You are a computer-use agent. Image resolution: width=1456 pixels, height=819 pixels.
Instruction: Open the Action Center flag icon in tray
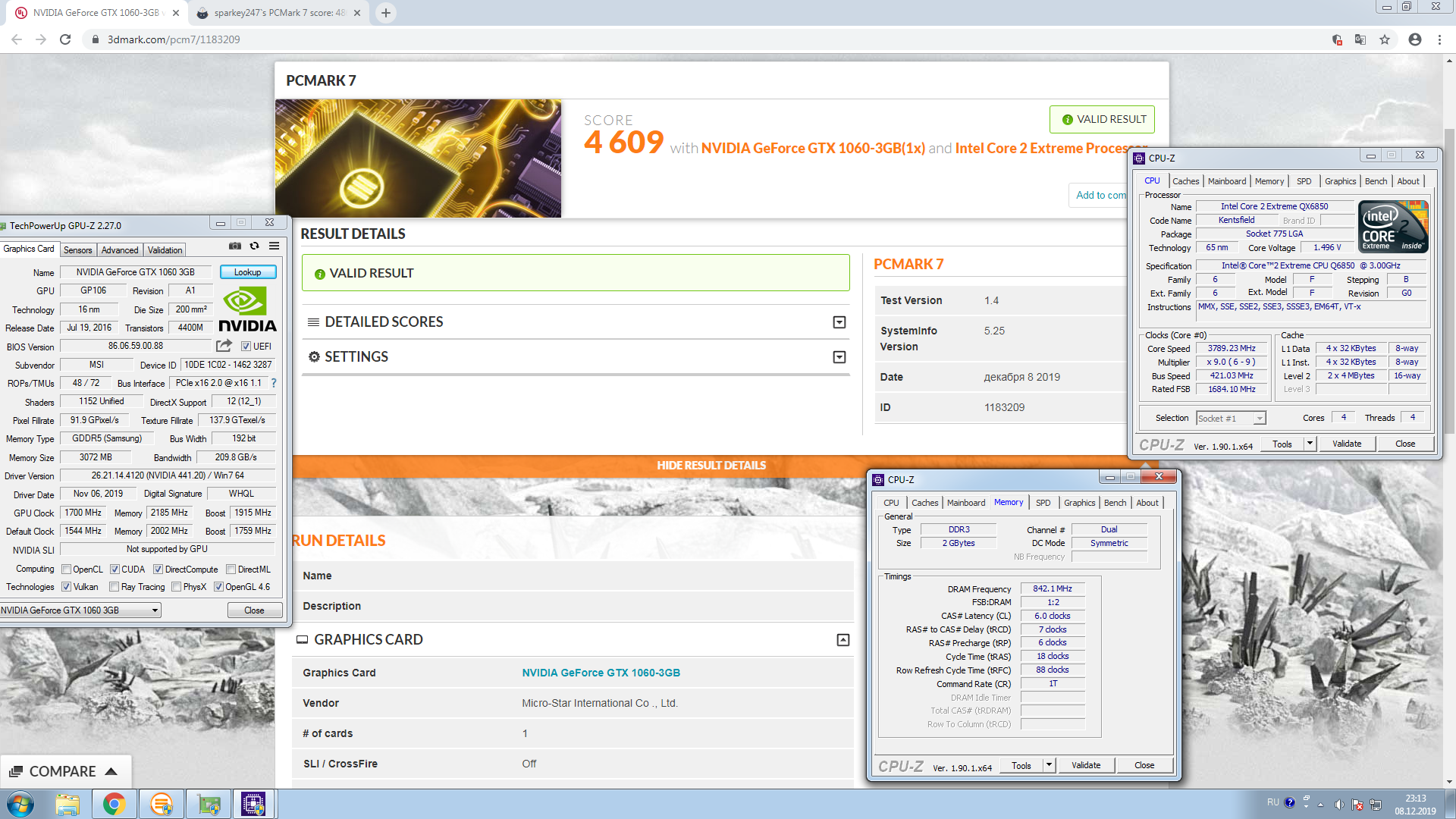[x=1357, y=804]
